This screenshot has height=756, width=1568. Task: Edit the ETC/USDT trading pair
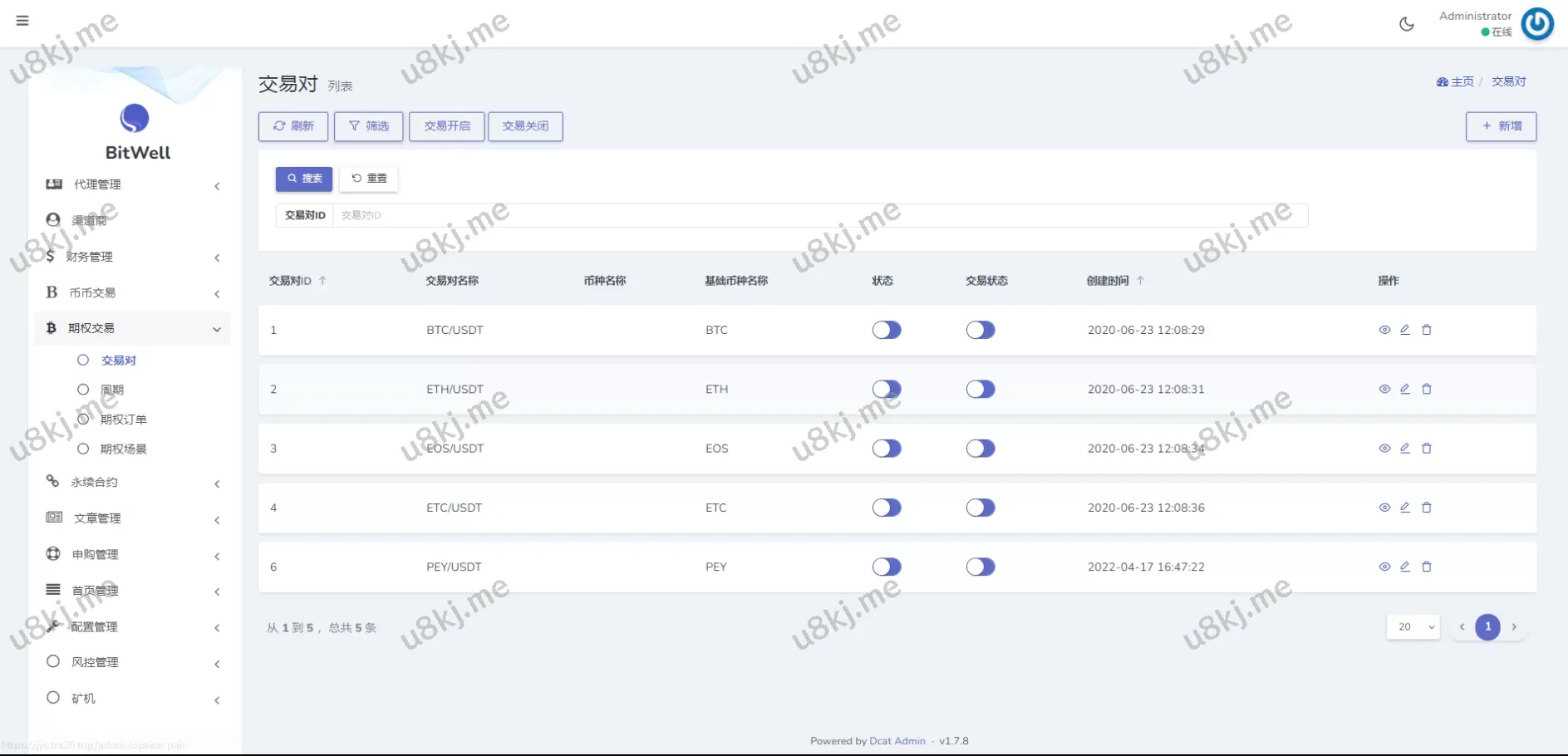[x=1405, y=508]
